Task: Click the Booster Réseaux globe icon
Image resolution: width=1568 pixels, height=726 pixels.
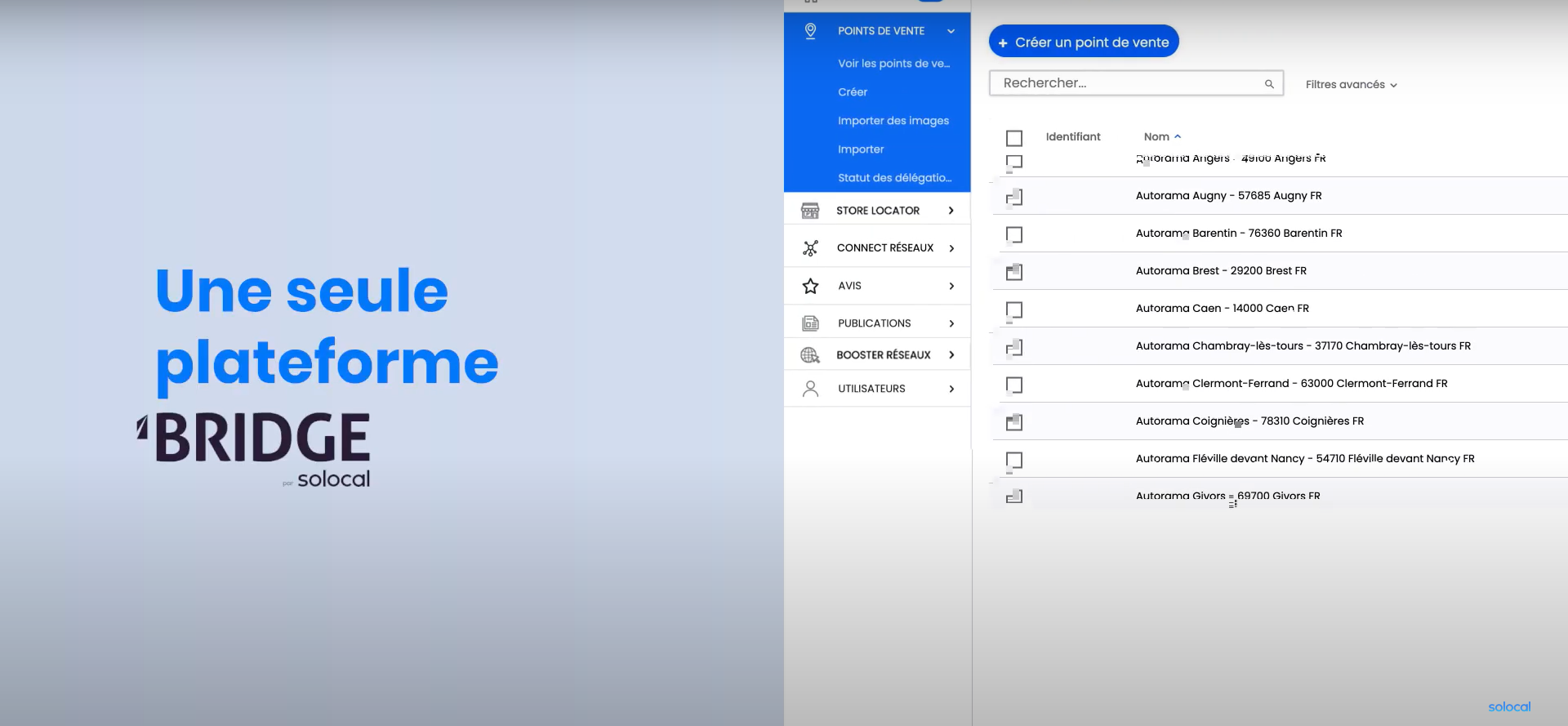Action: 810,355
